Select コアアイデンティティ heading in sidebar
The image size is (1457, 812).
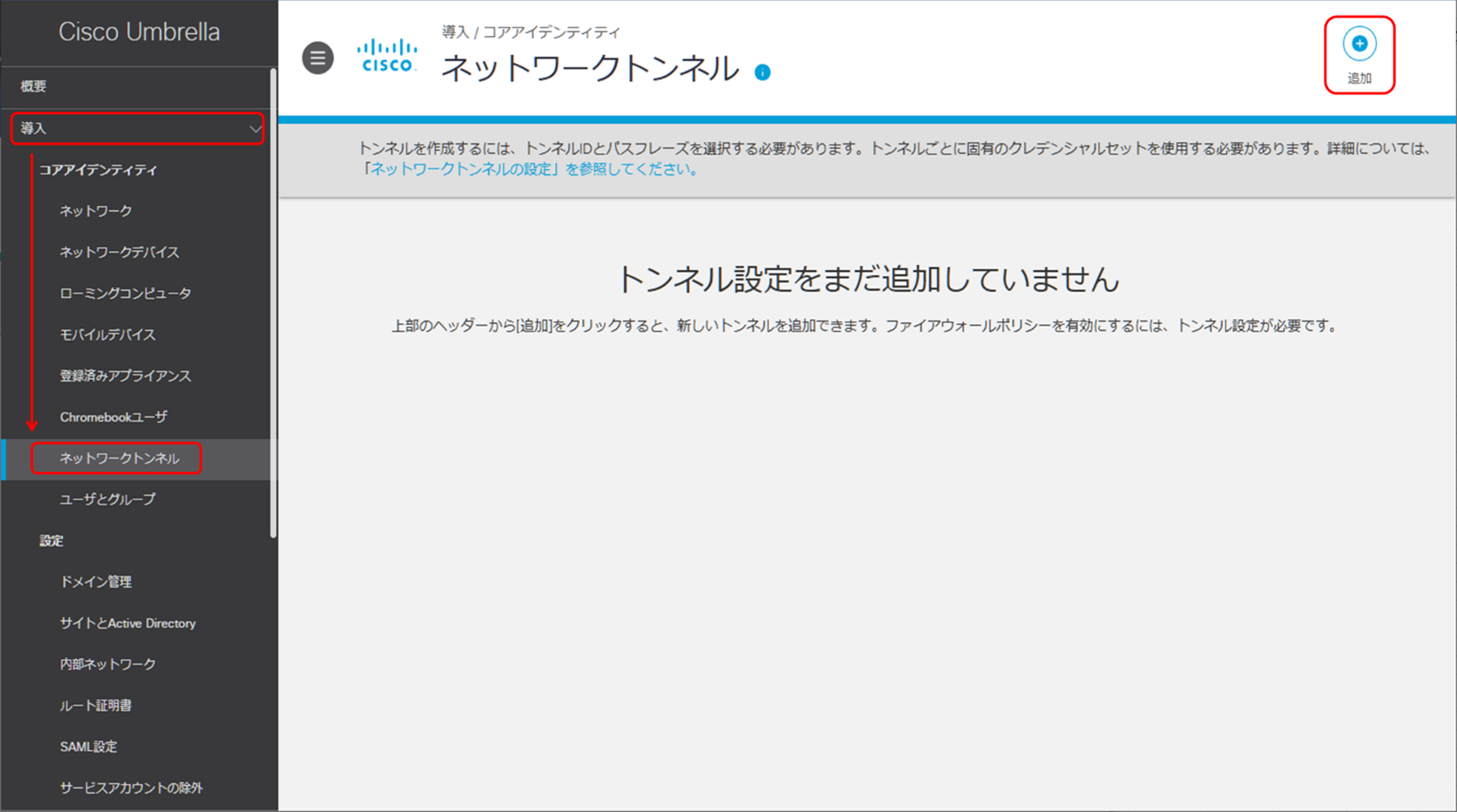coord(98,170)
